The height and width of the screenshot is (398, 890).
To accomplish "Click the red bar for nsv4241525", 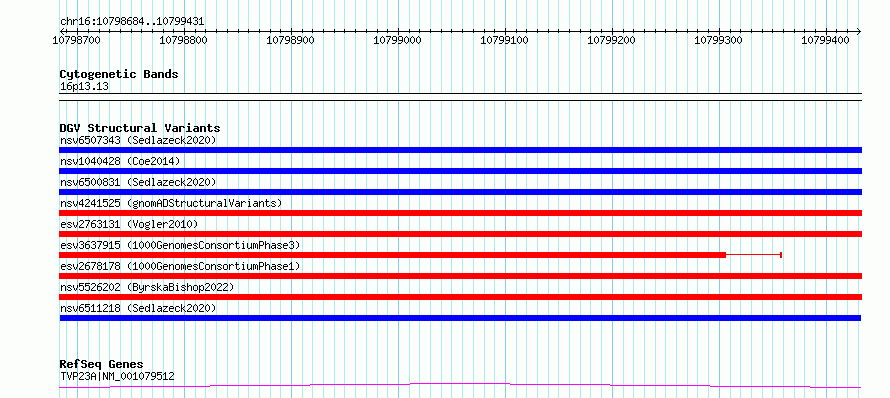I will click(x=460, y=213).
